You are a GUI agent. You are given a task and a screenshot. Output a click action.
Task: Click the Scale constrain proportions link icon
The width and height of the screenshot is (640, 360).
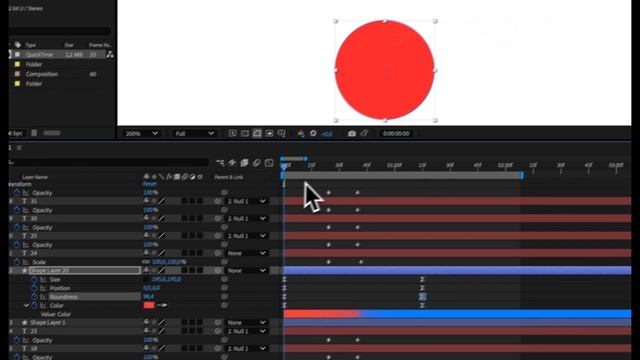click(146, 262)
